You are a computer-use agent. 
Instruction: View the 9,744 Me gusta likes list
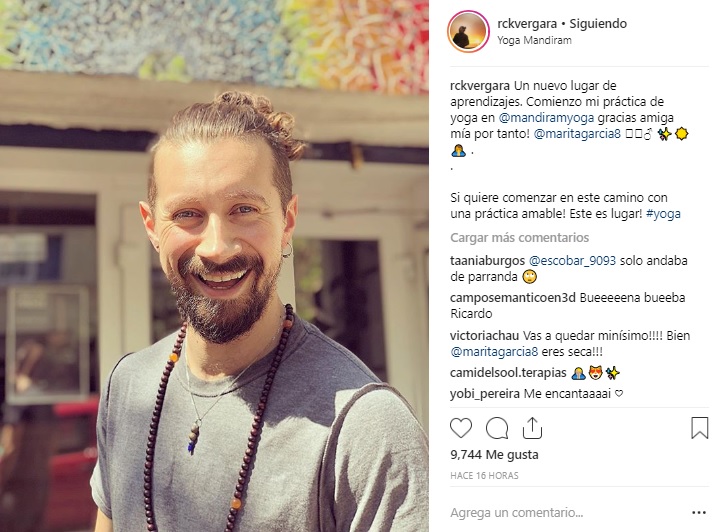(494, 455)
